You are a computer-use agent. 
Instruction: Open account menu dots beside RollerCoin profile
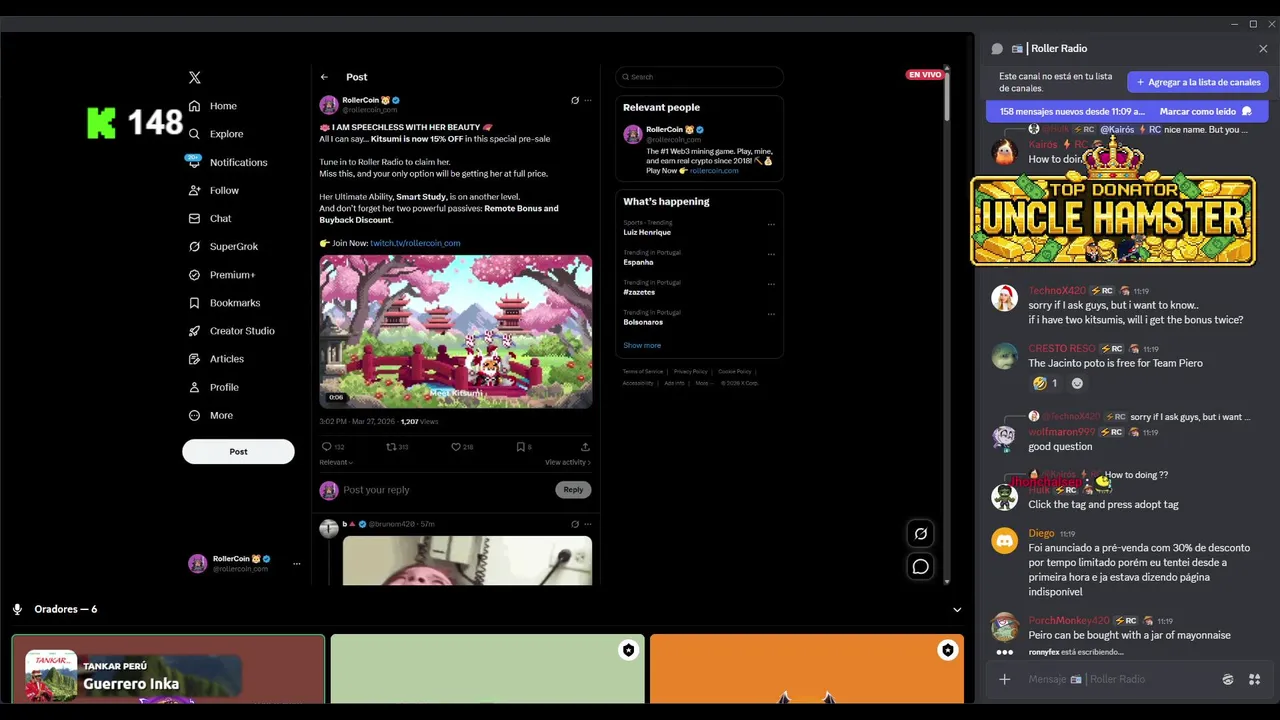pyautogui.click(x=296, y=564)
